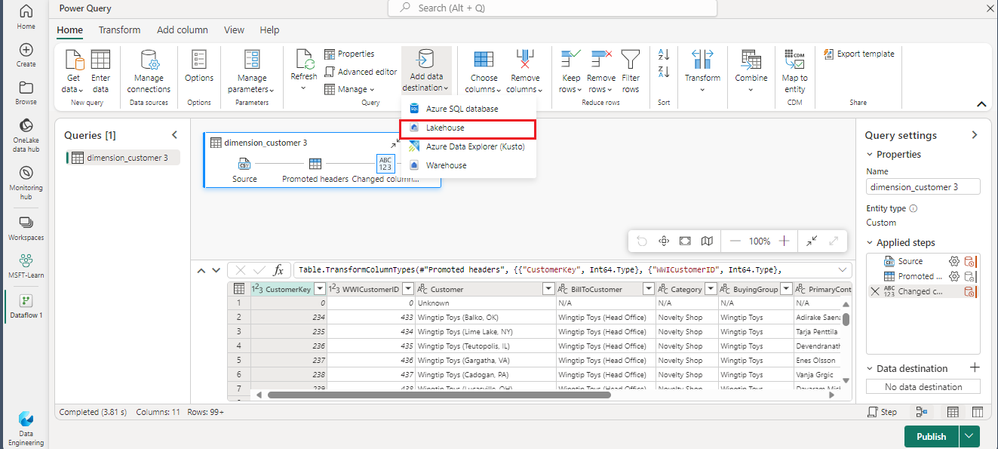Switch to the View tab
This screenshot has width=998, height=449.
click(x=234, y=30)
